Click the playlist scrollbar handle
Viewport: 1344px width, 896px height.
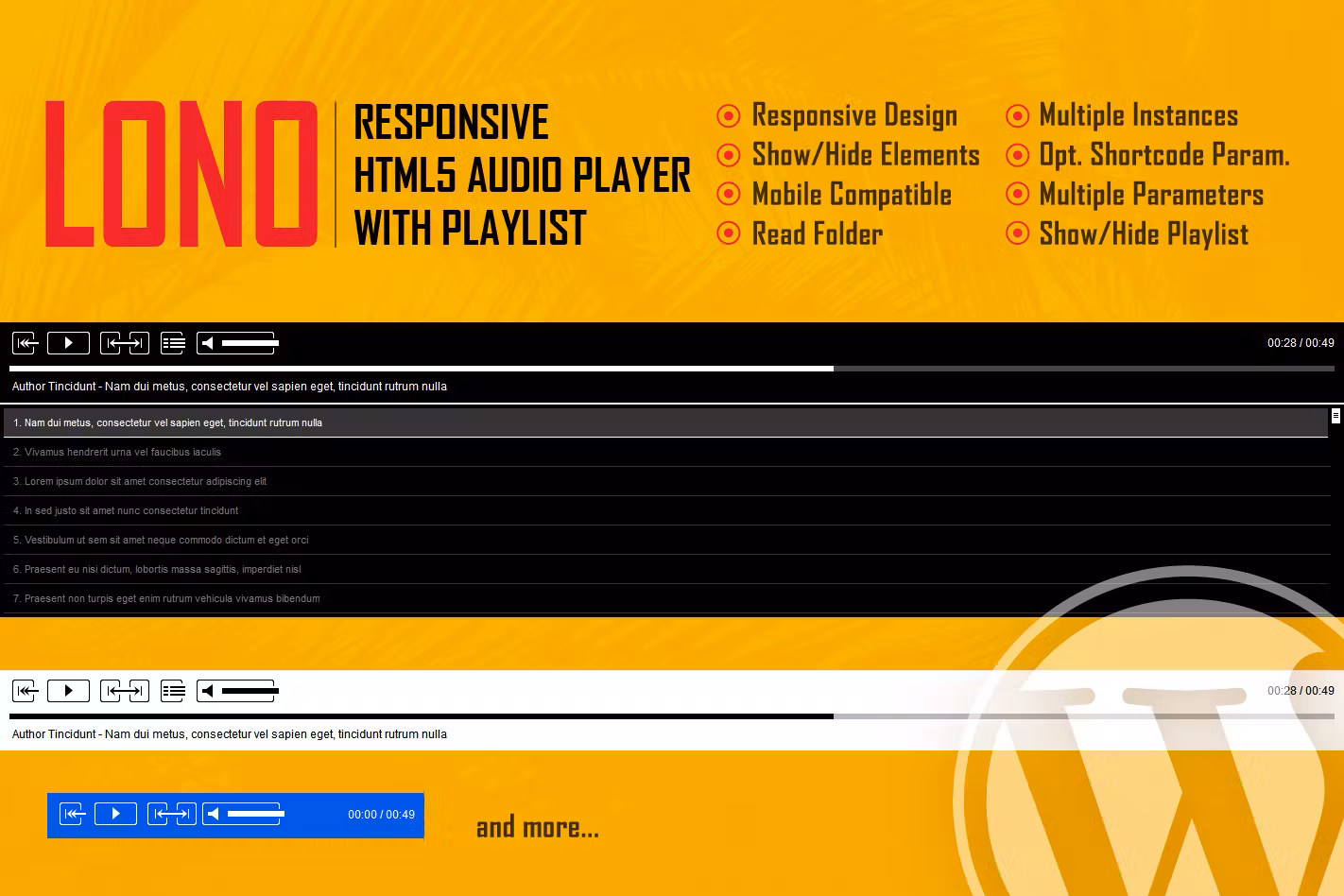coord(1335,416)
